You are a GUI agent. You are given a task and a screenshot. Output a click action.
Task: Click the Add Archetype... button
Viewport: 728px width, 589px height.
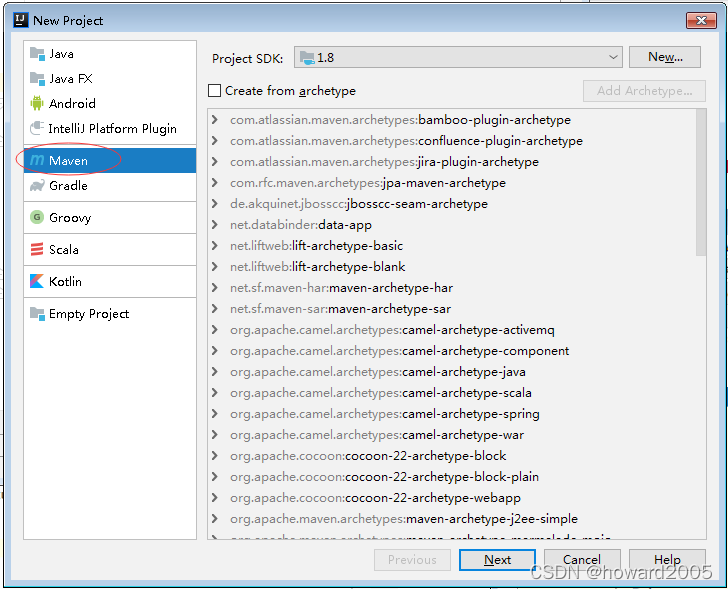[x=644, y=91]
